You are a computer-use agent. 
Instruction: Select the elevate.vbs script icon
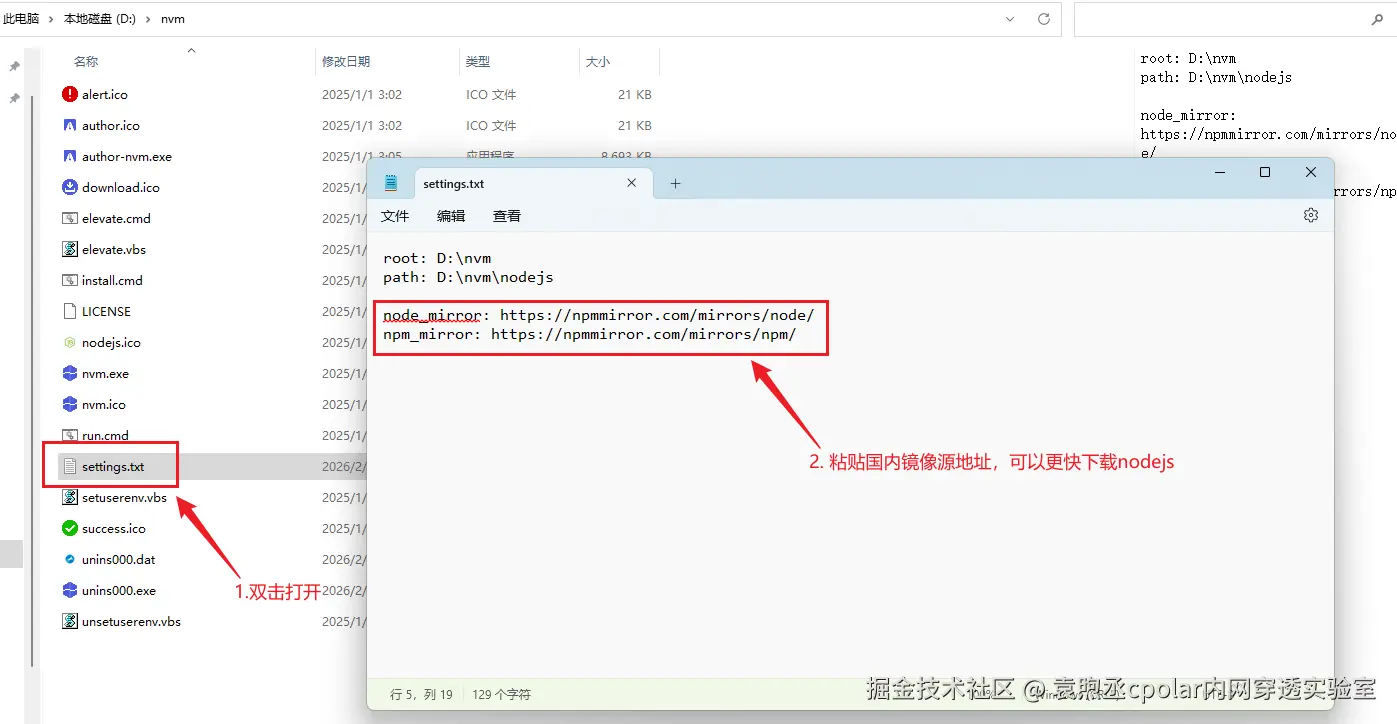pos(69,249)
